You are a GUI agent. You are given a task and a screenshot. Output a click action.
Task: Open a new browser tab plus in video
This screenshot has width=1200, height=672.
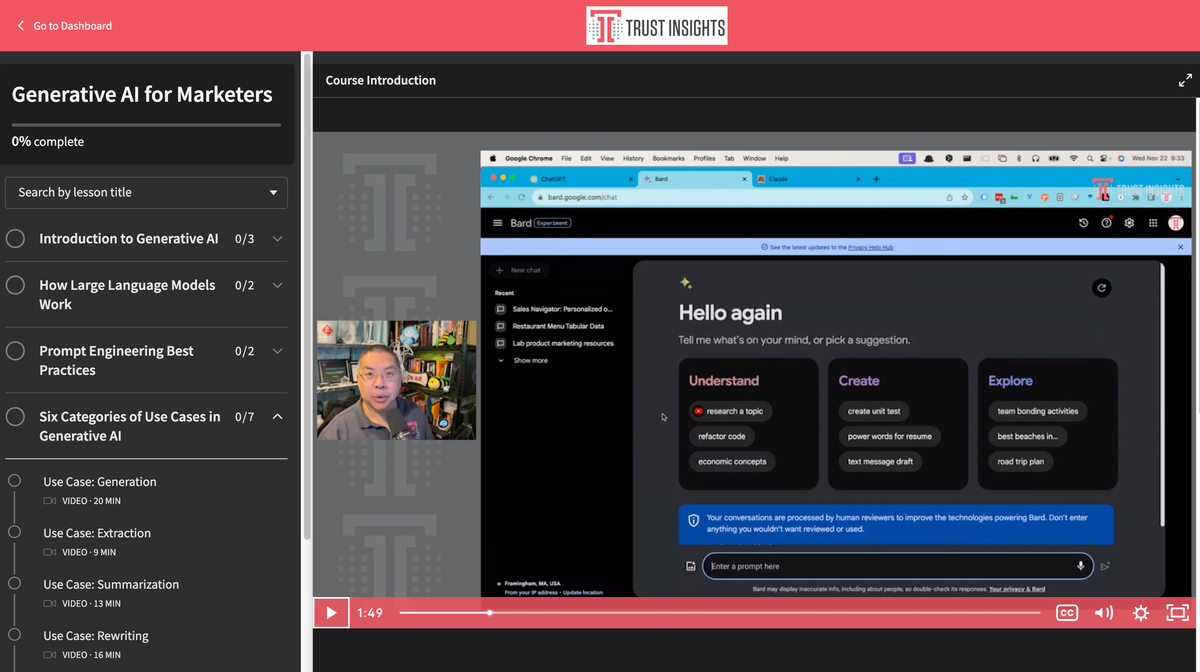click(x=876, y=179)
